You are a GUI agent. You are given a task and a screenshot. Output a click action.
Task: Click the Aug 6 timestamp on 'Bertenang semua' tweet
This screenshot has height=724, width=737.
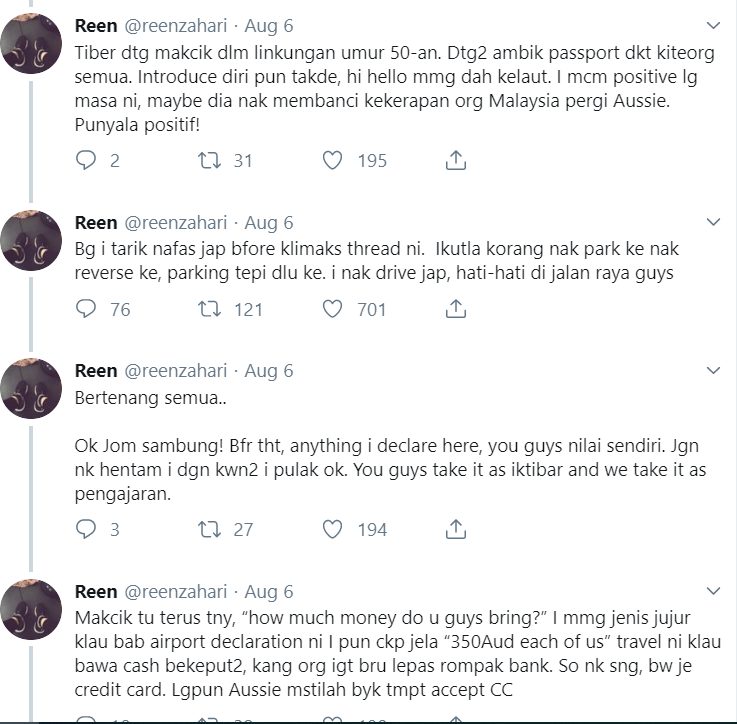coord(269,371)
